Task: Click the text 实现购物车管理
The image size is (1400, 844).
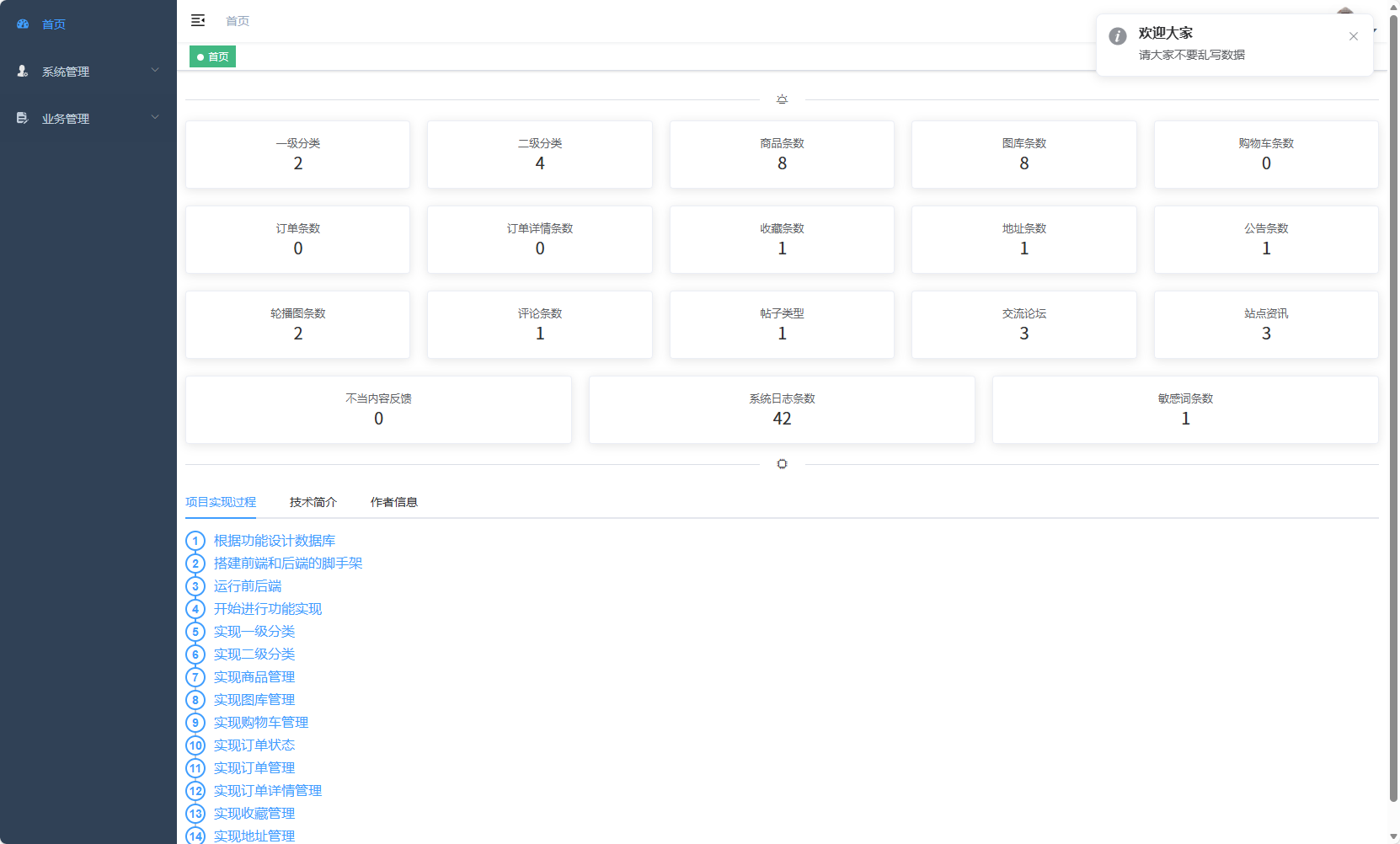Action: (261, 723)
